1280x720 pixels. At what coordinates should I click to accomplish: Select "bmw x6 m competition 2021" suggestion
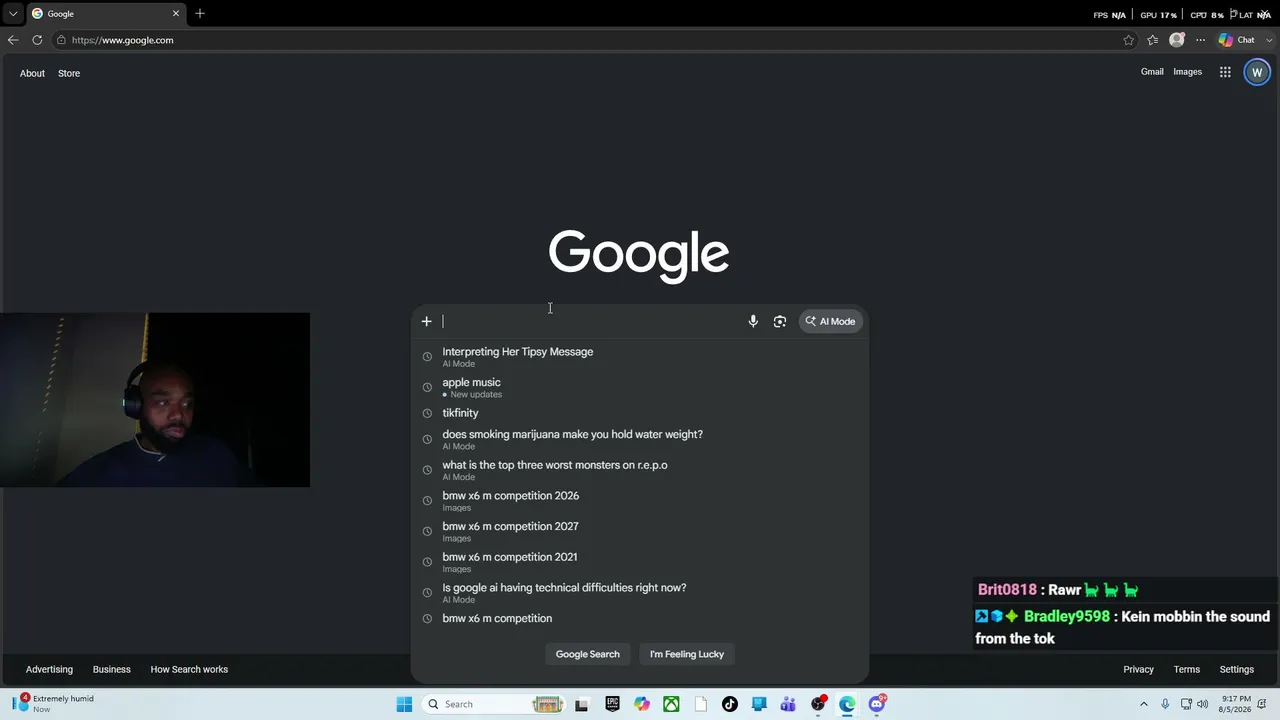click(x=640, y=562)
